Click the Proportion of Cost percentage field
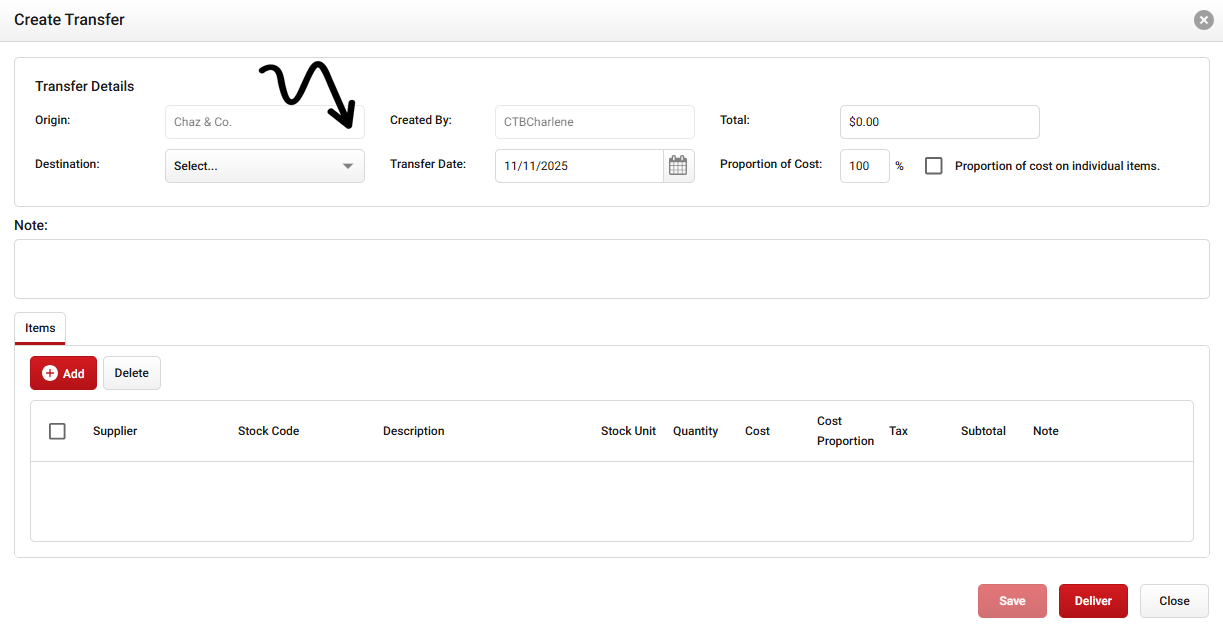 click(864, 166)
